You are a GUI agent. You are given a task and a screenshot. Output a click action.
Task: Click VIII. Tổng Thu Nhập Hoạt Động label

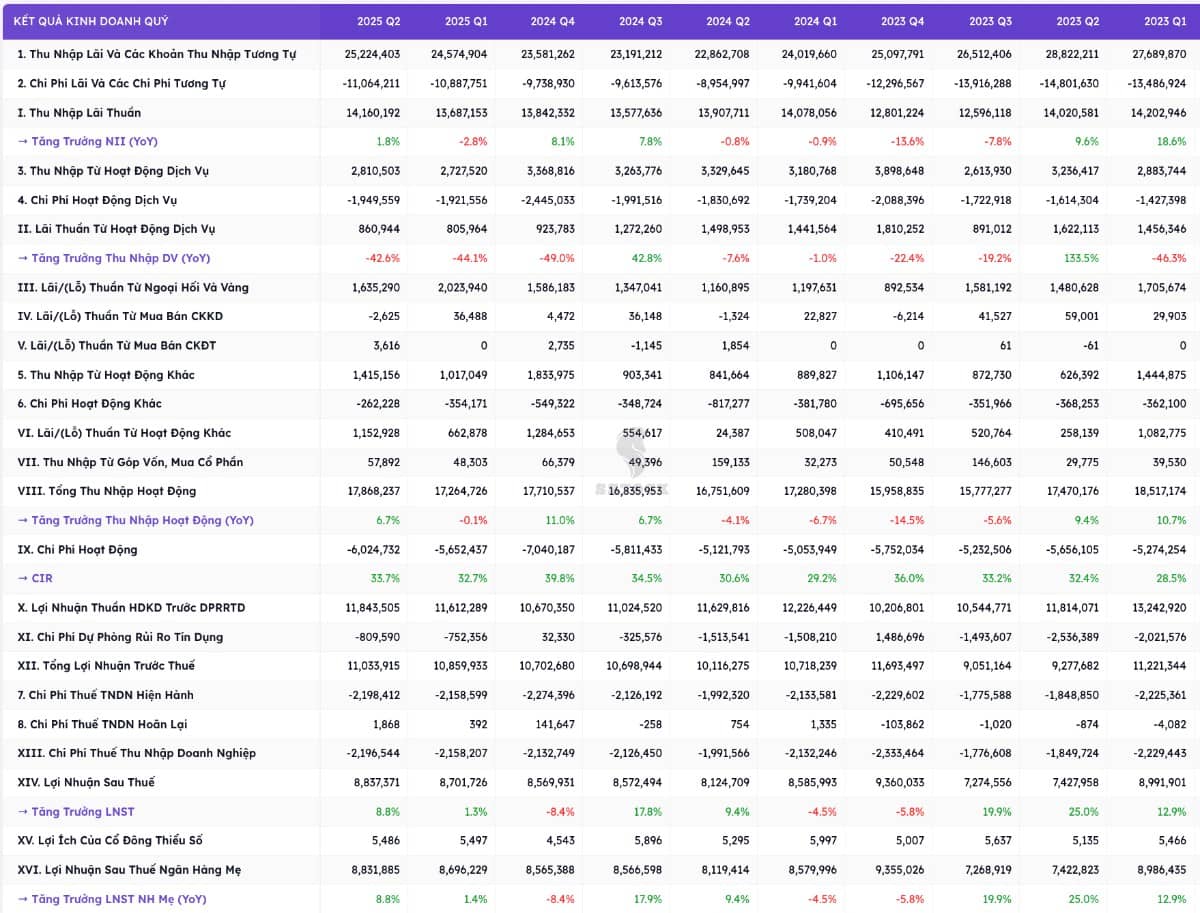tap(106, 491)
